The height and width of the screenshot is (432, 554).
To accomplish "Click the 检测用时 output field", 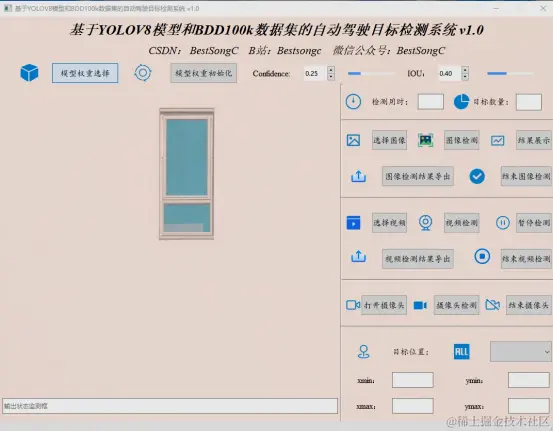I will pos(431,102).
